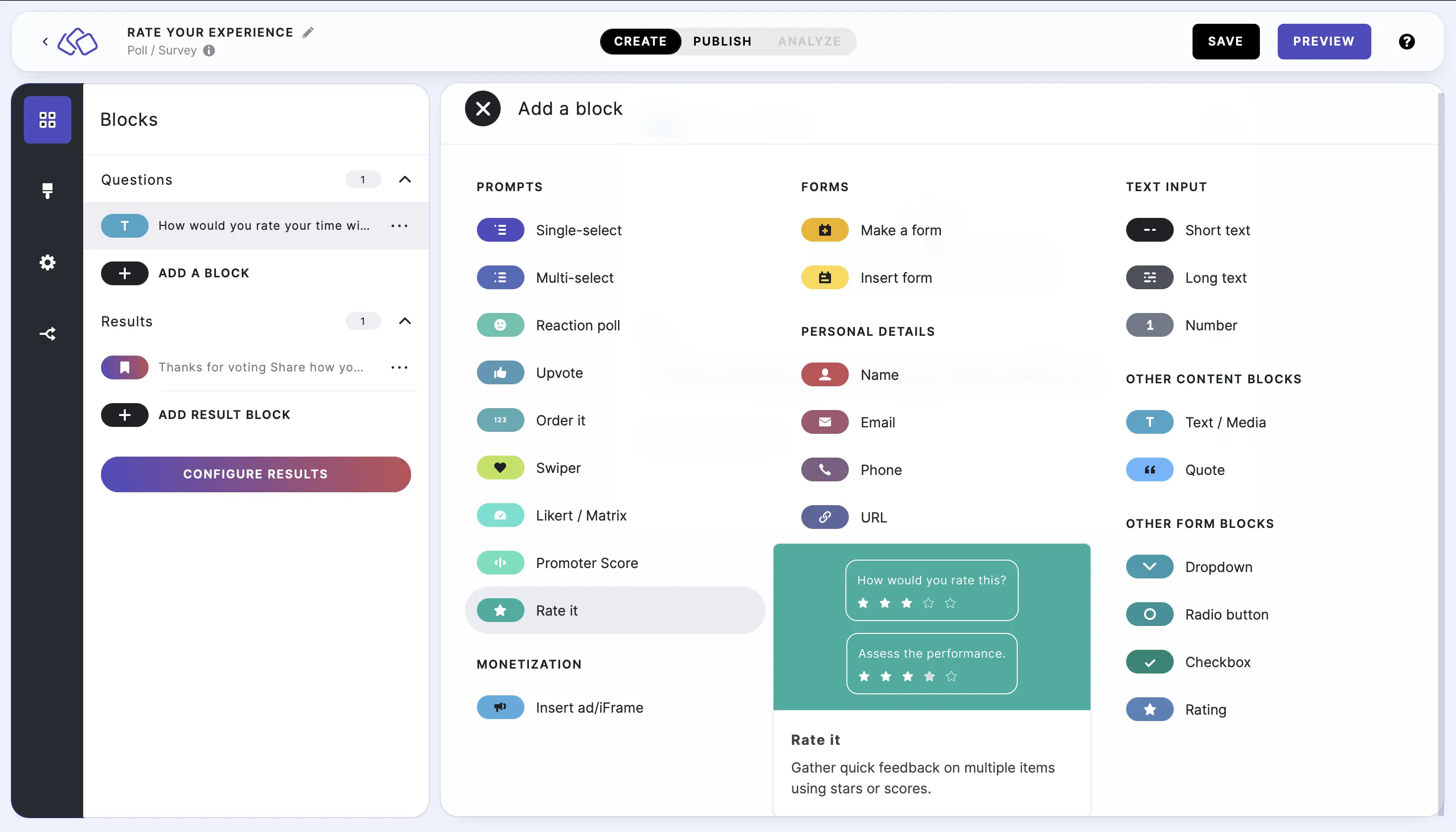Click Add Result Block plus button

(125, 415)
